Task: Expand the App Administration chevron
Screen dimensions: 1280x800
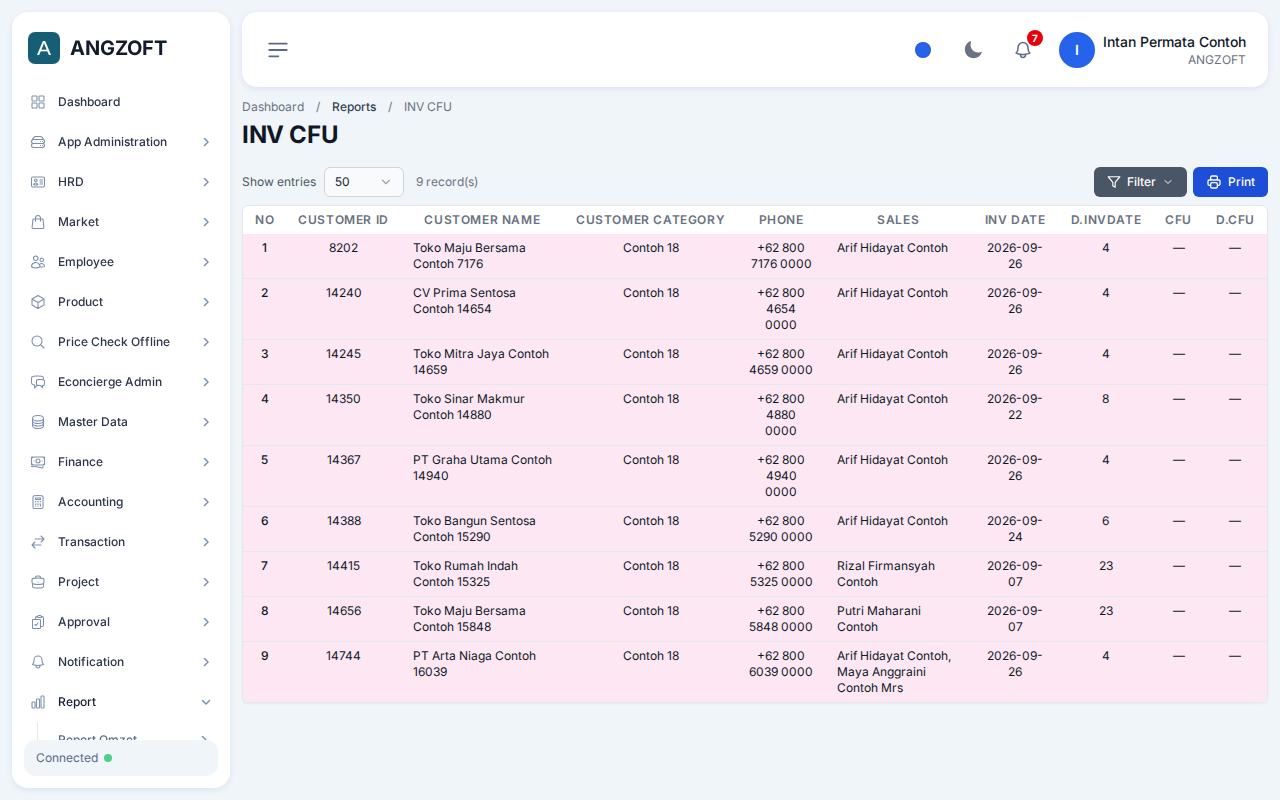Action: click(206, 142)
